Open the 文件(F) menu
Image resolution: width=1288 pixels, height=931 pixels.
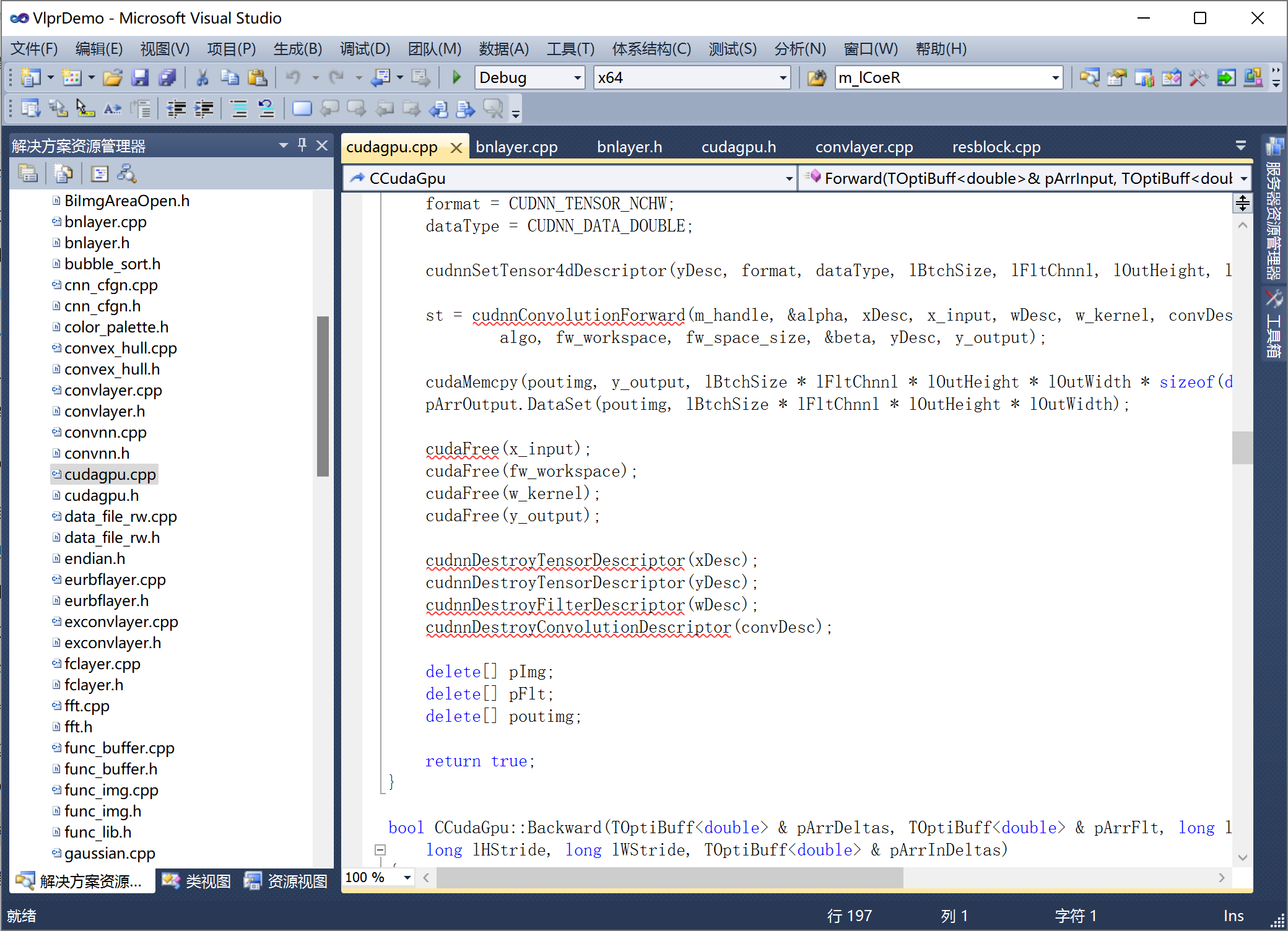(x=34, y=49)
